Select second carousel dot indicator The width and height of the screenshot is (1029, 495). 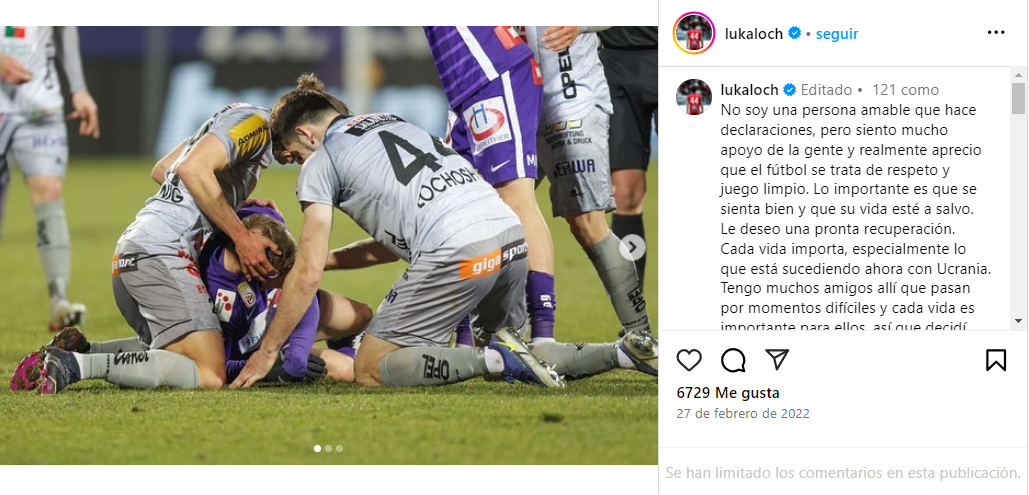click(x=328, y=448)
